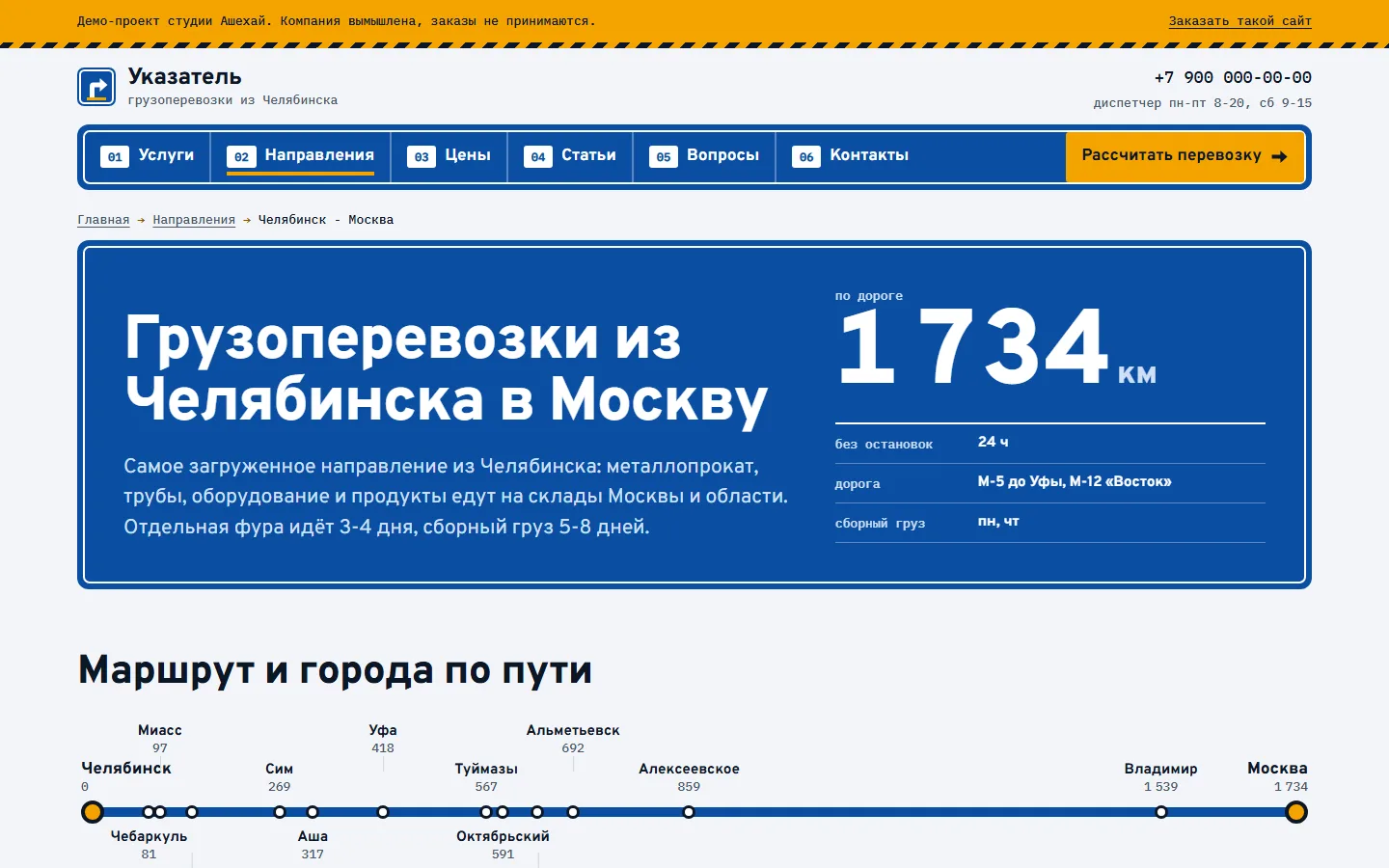The image size is (1389, 868).
Task: Click the Указатель site title
Action: click(x=185, y=77)
